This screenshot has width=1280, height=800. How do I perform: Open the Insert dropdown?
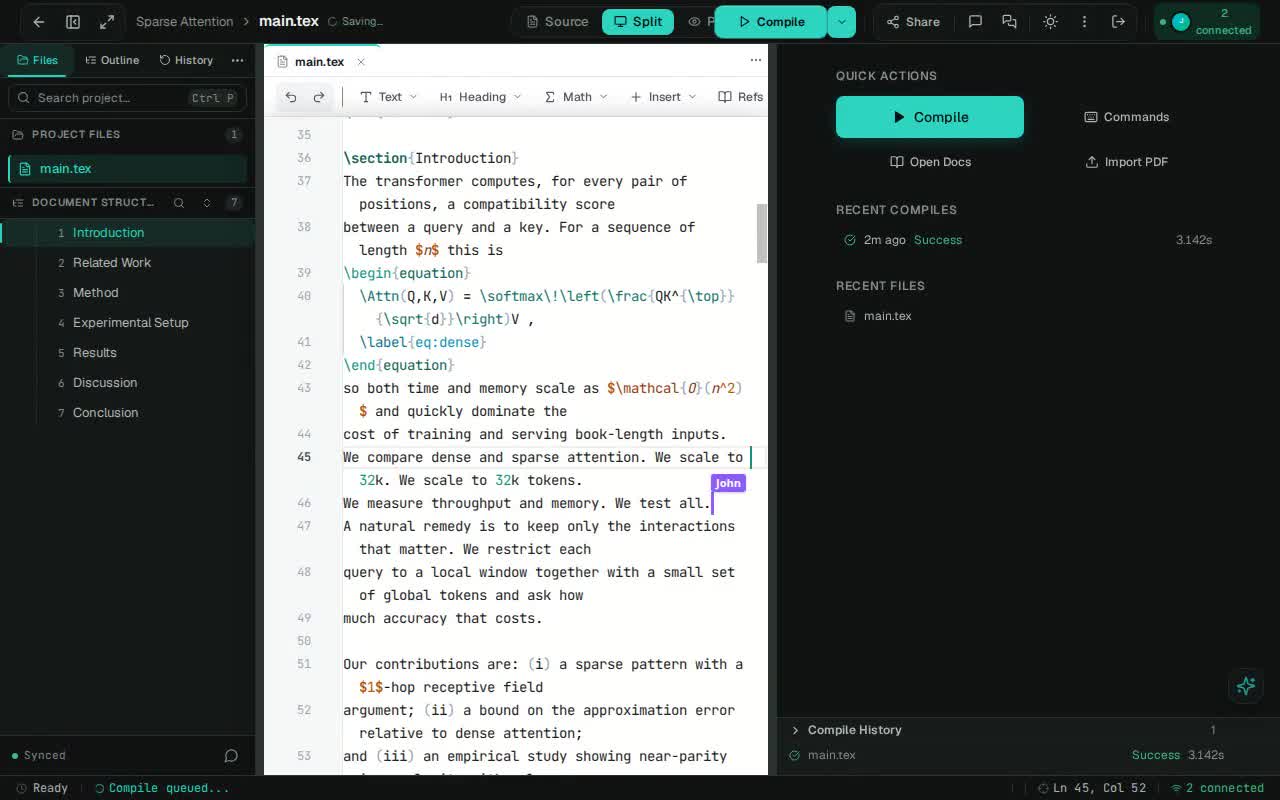663,97
